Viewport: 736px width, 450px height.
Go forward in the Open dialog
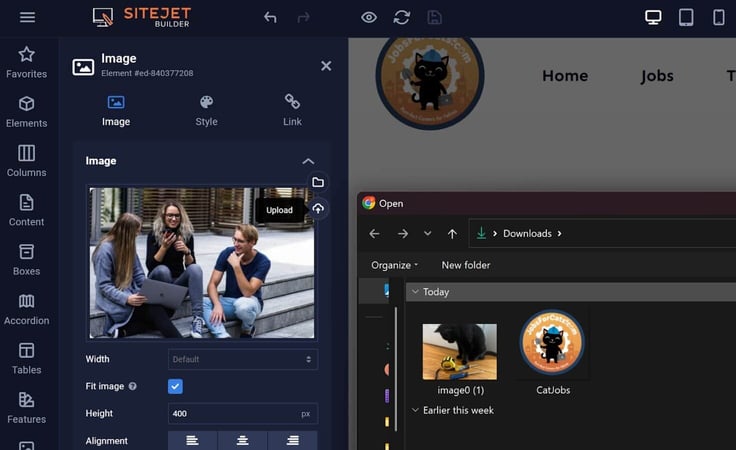[403, 234]
